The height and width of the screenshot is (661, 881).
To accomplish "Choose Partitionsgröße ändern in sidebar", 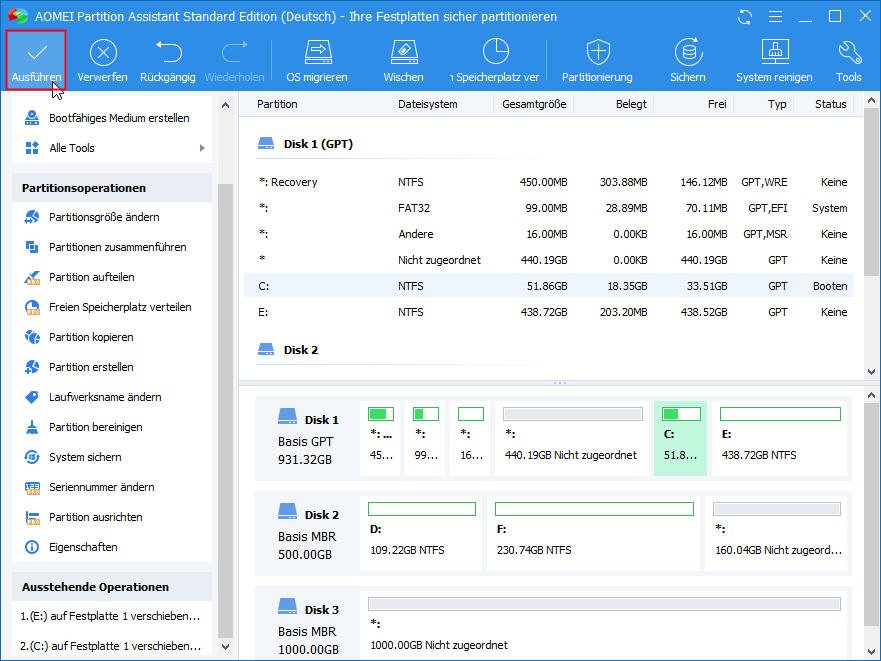I will pos(104,217).
